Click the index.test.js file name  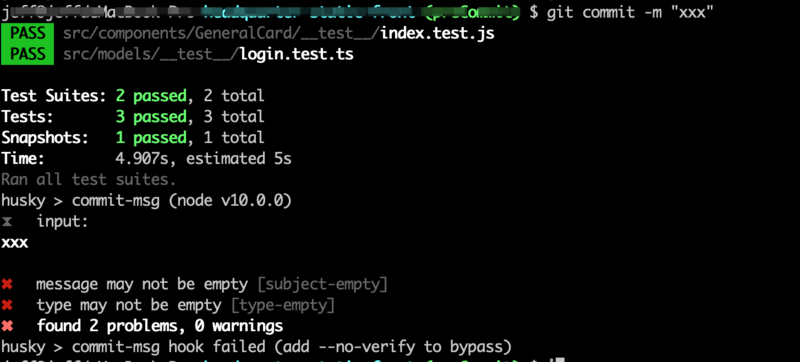tap(437, 34)
